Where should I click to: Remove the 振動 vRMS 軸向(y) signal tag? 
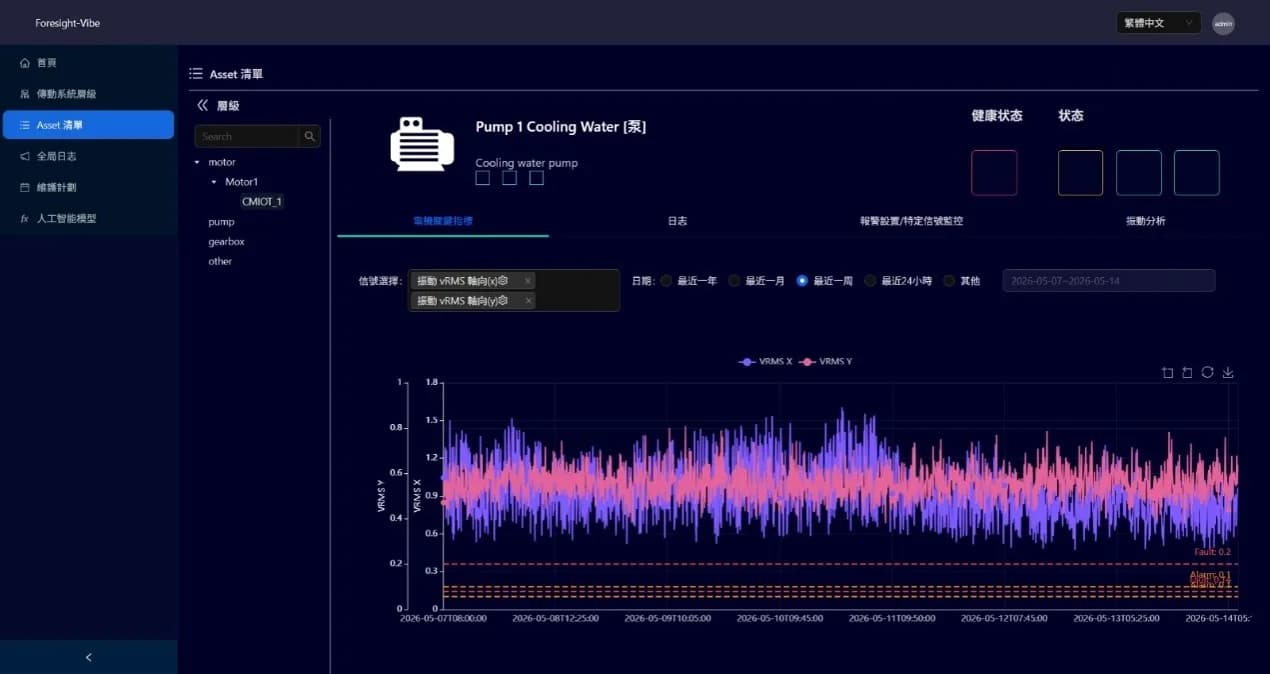point(528,301)
